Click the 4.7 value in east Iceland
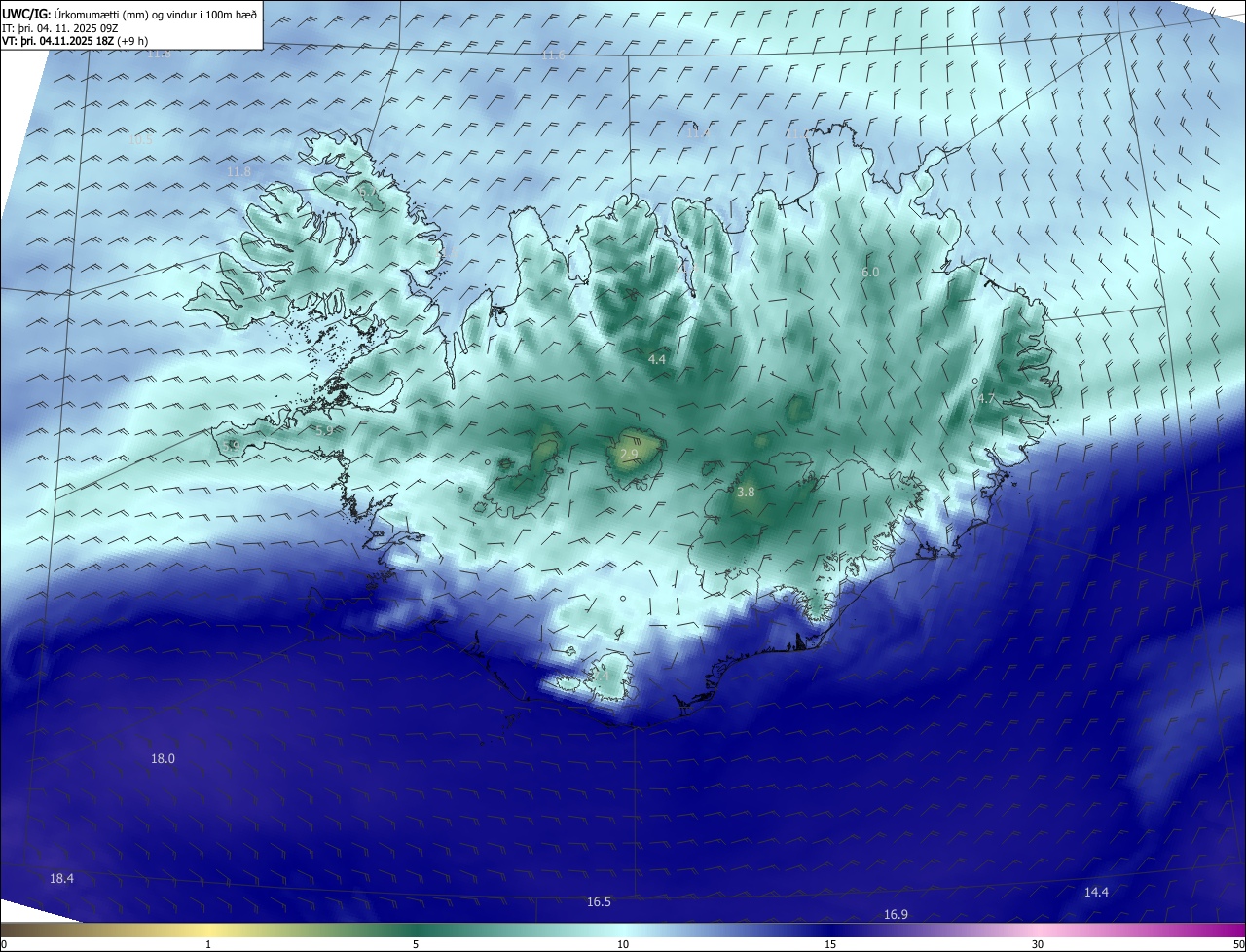Image resolution: width=1246 pixels, height=952 pixels. pyautogui.click(x=987, y=398)
